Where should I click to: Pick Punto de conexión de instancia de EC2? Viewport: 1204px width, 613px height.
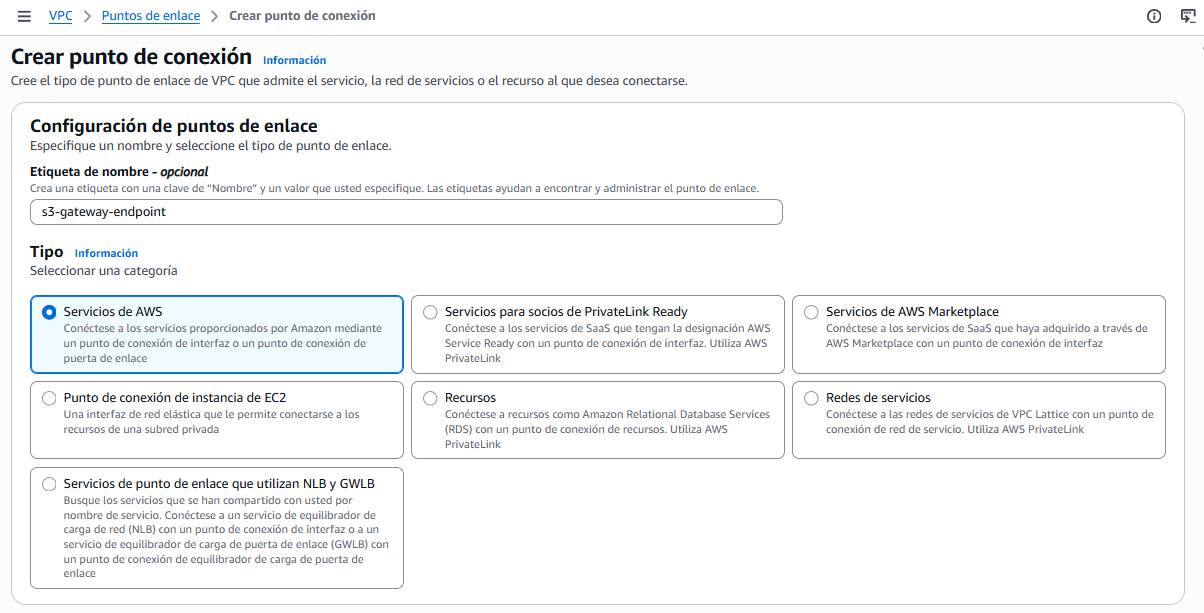(49, 398)
